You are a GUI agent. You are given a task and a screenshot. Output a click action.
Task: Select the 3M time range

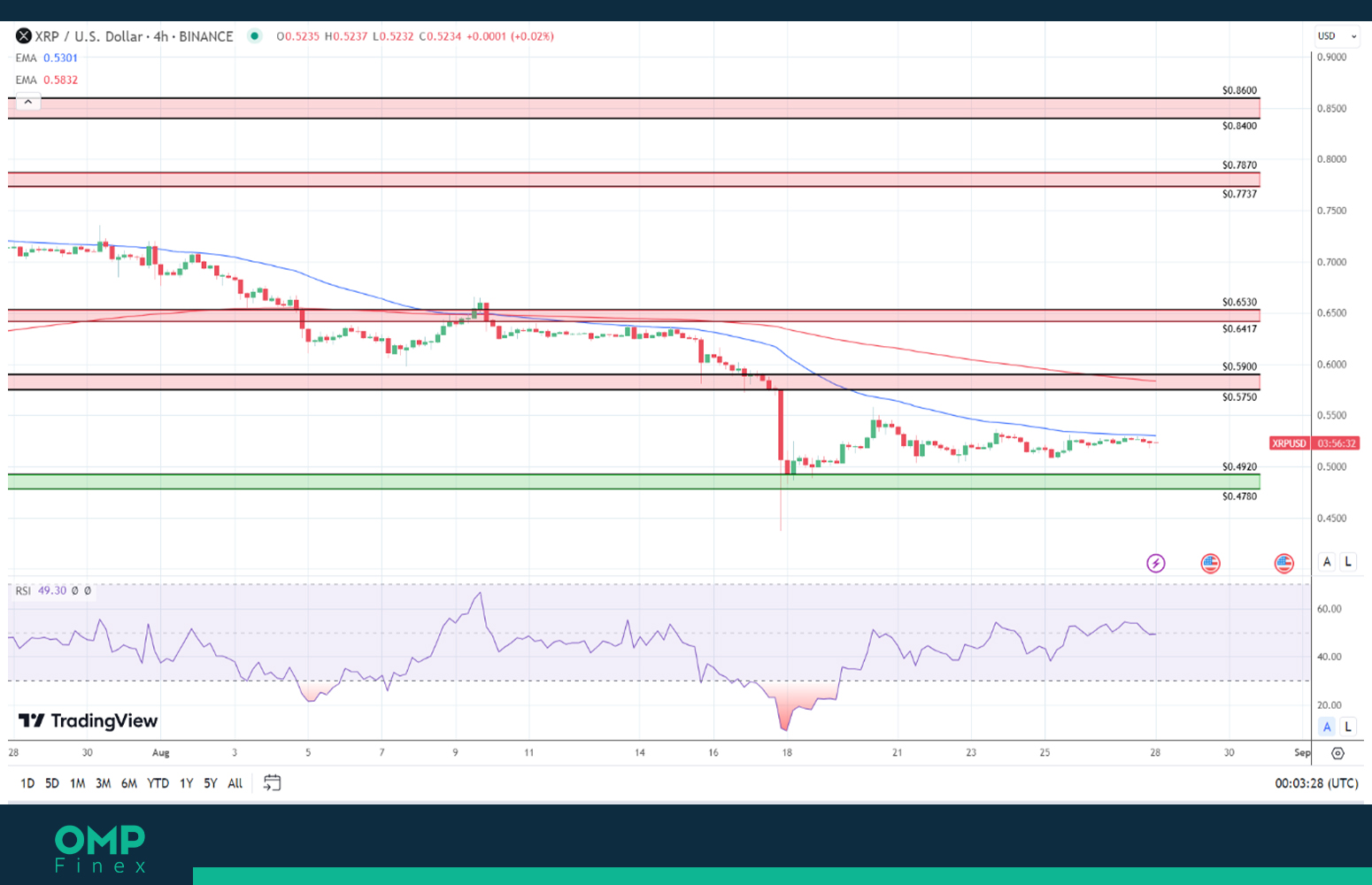pyautogui.click(x=104, y=783)
